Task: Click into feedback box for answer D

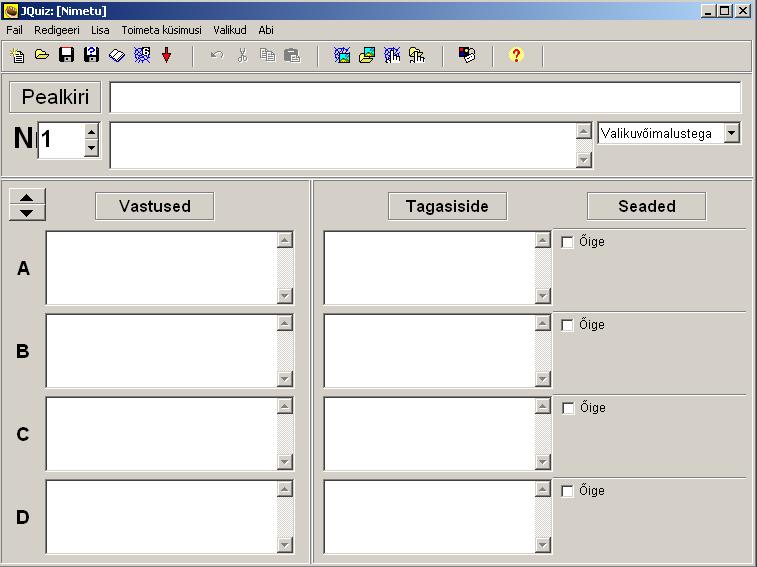Action: [430, 517]
